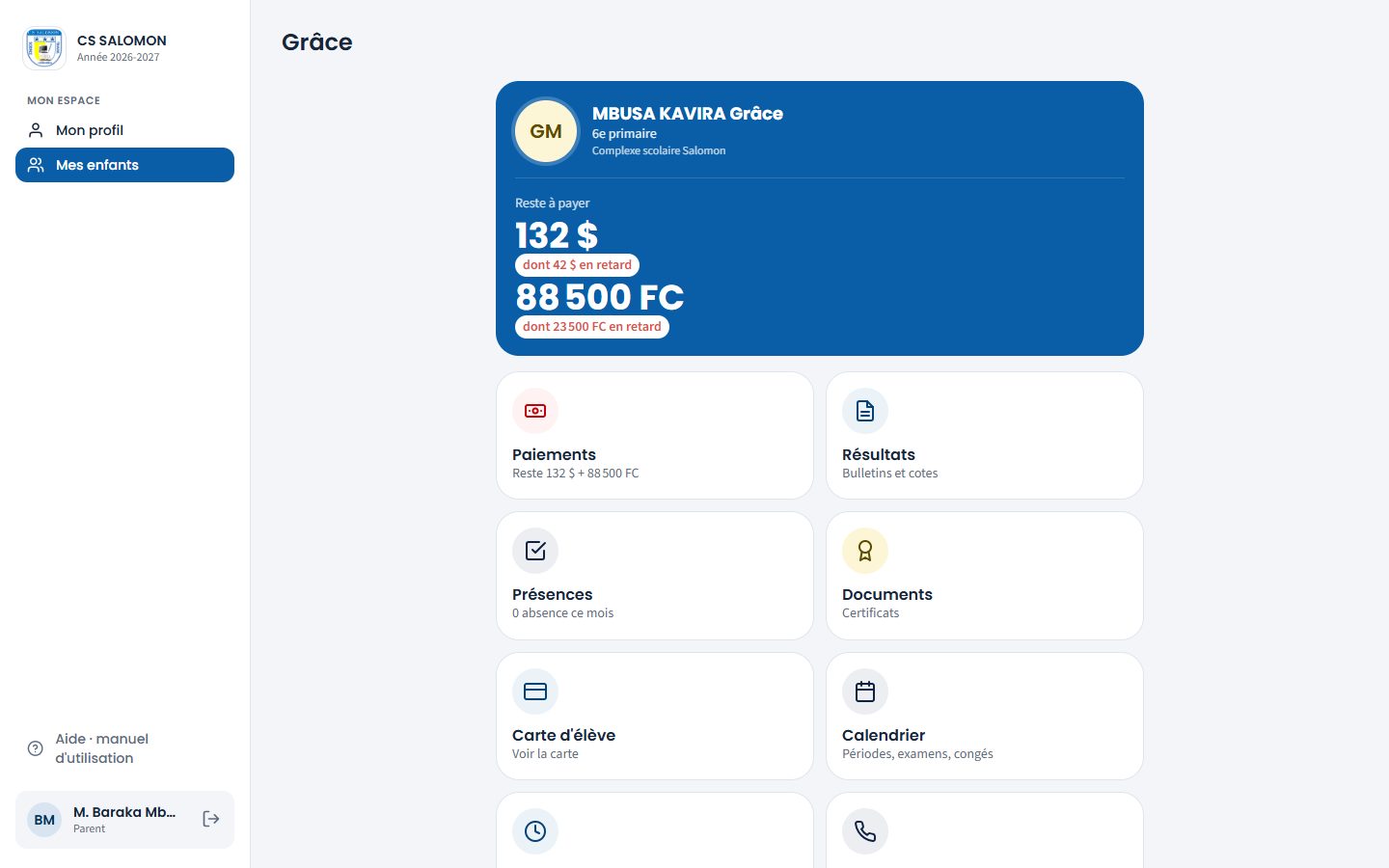Viewport: 1389px width, 868px height.
Task: Click 'Certificats' subtitle
Action: 870,613
